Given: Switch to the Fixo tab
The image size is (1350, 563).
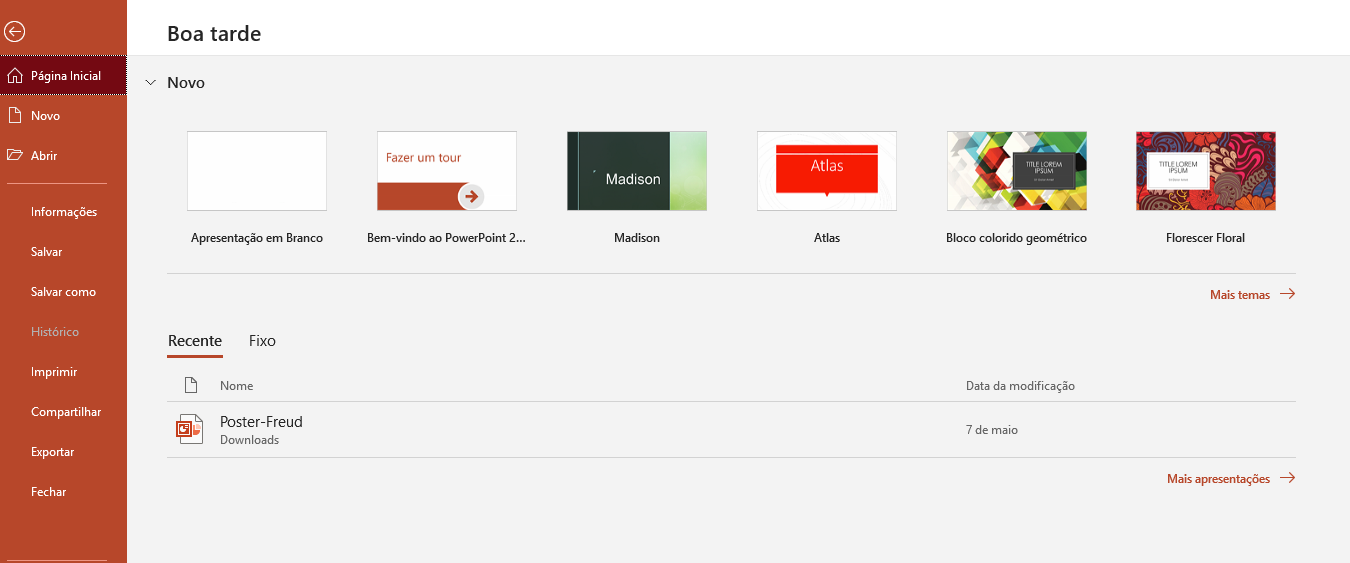Looking at the screenshot, I should tap(262, 341).
